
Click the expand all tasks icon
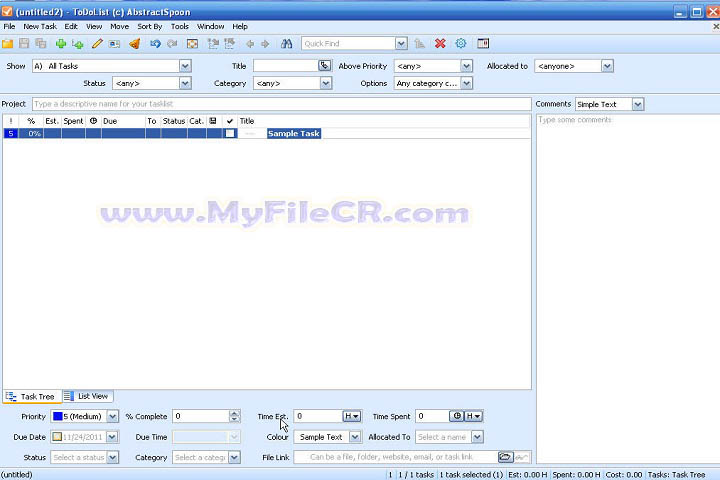point(213,44)
